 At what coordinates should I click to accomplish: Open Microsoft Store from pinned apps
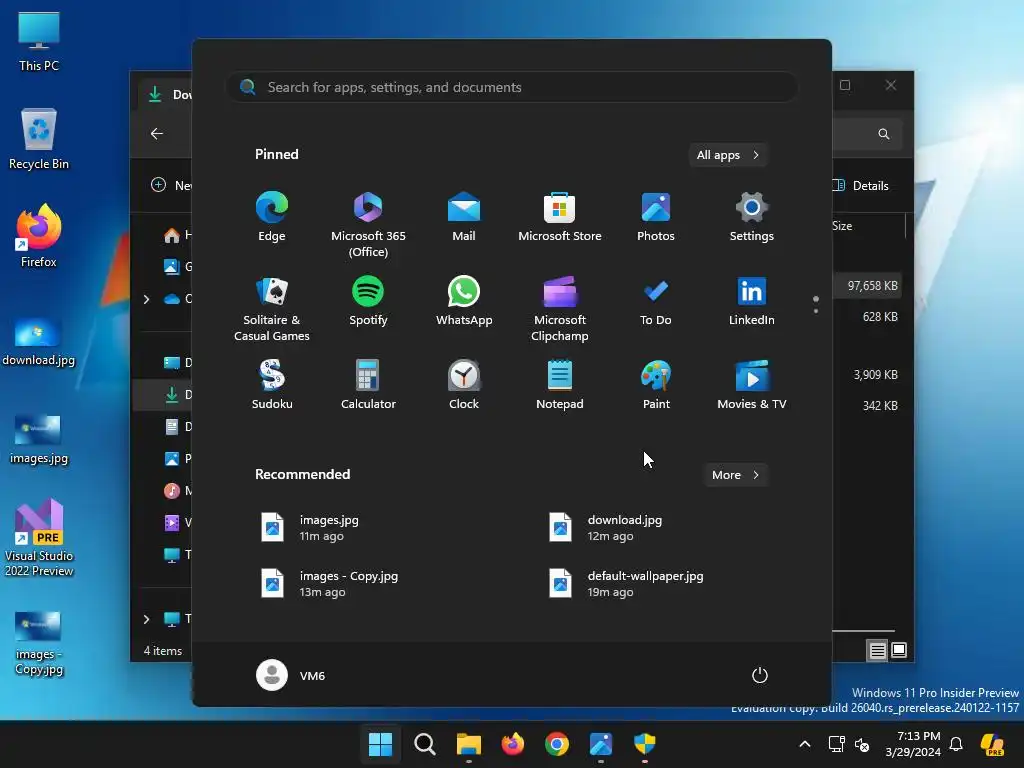(560, 217)
